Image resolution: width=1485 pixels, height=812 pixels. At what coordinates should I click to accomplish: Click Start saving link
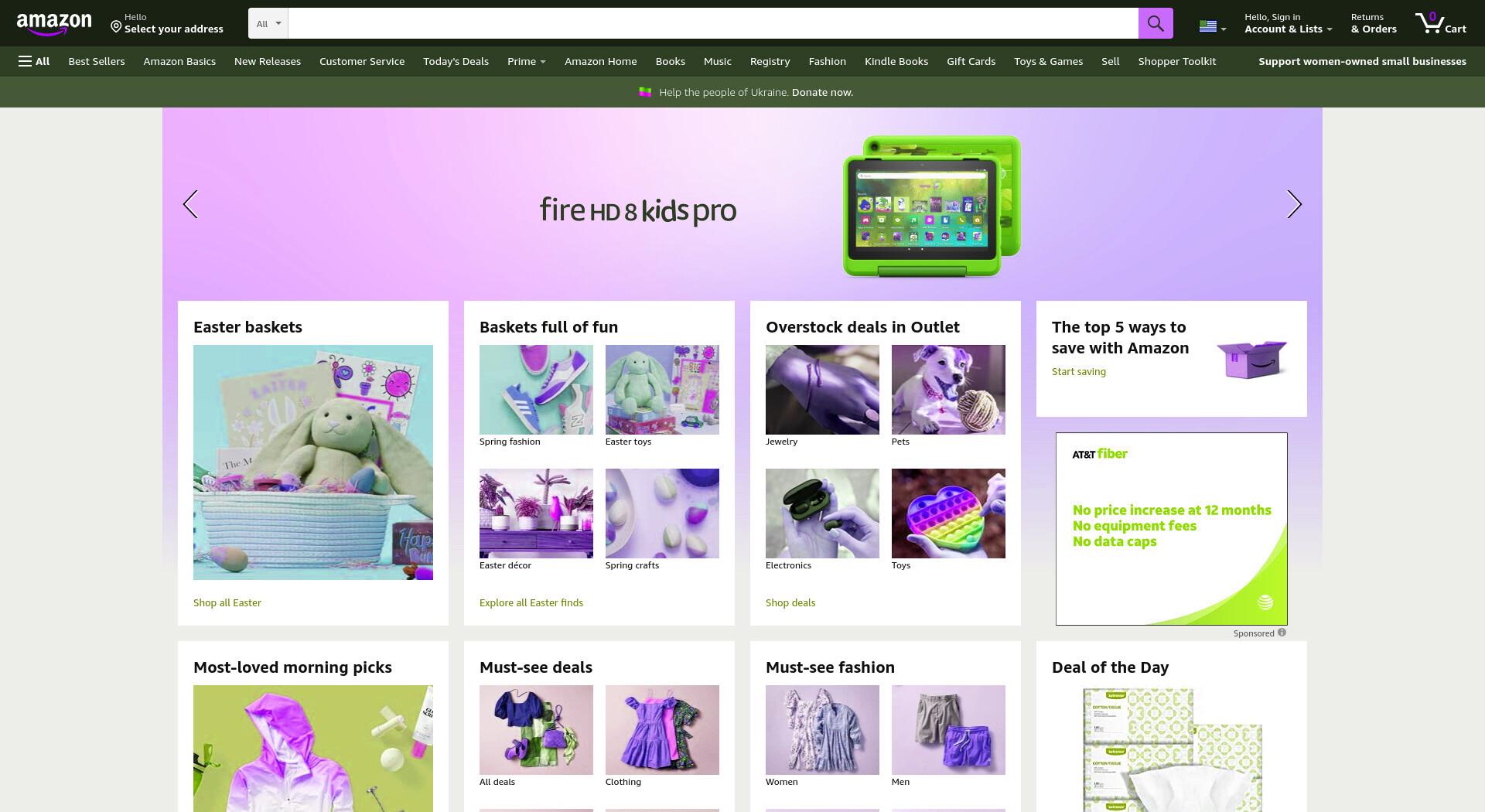pos(1079,371)
